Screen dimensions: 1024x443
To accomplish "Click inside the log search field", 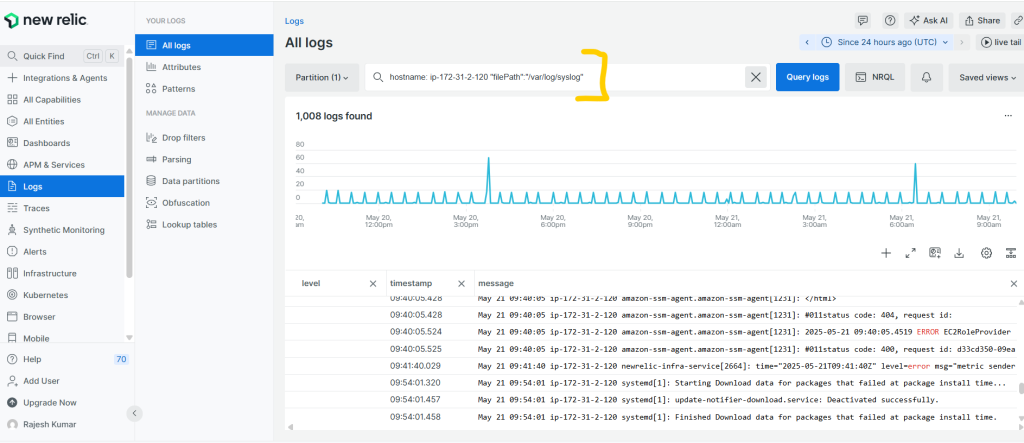I will coord(555,77).
